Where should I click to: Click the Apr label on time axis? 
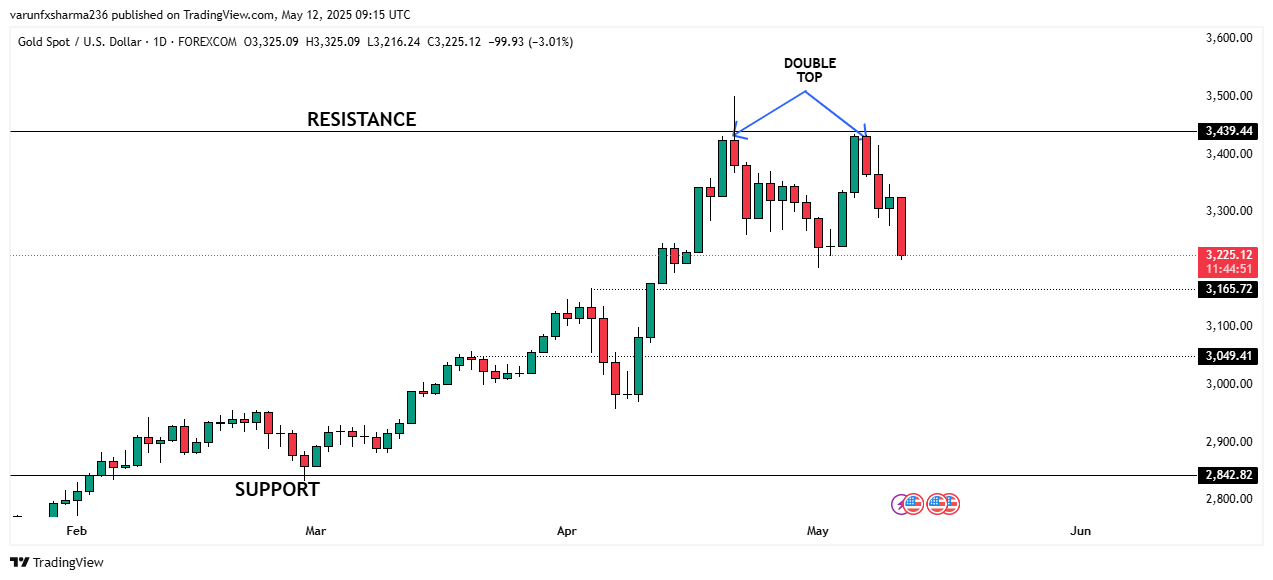[568, 531]
